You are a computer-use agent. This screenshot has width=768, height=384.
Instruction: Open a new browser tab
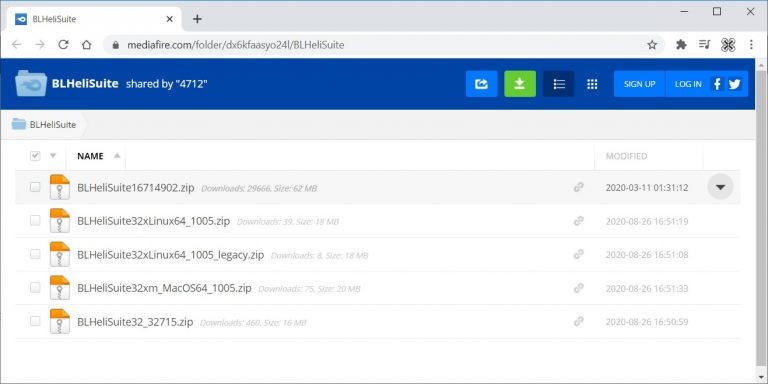[197, 19]
